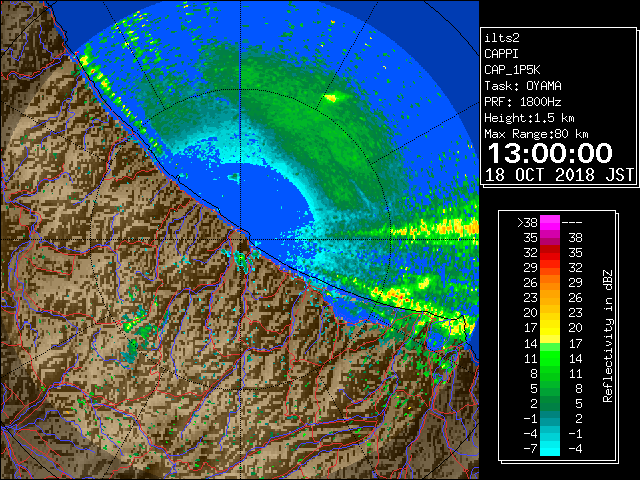Select the 'ilts2' label in the info box
The image size is (640, 480).
click(x=502, y=38)
